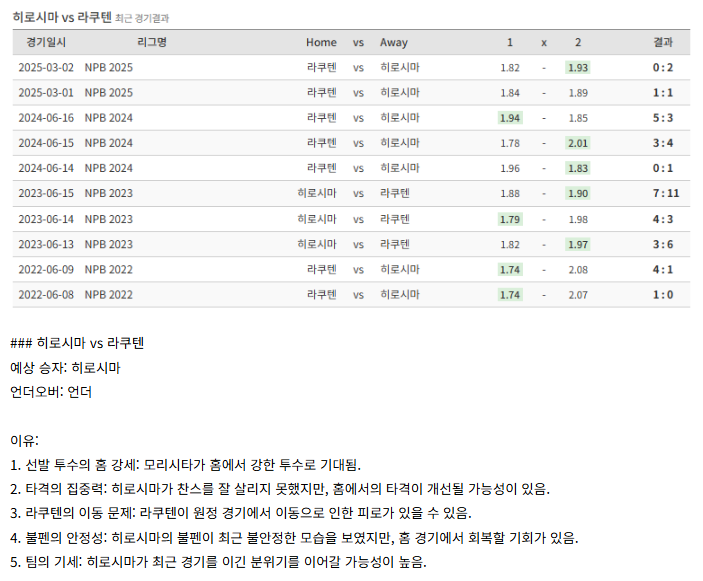Click the date 2023-06-13
703x581 pixels.
tap(46, 244)
